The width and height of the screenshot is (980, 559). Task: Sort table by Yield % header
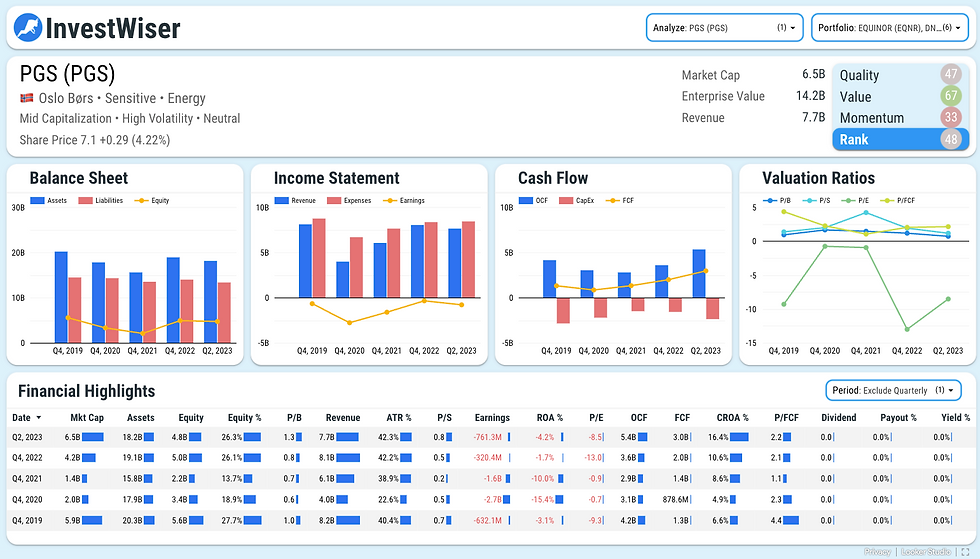[x=956, y=418]
